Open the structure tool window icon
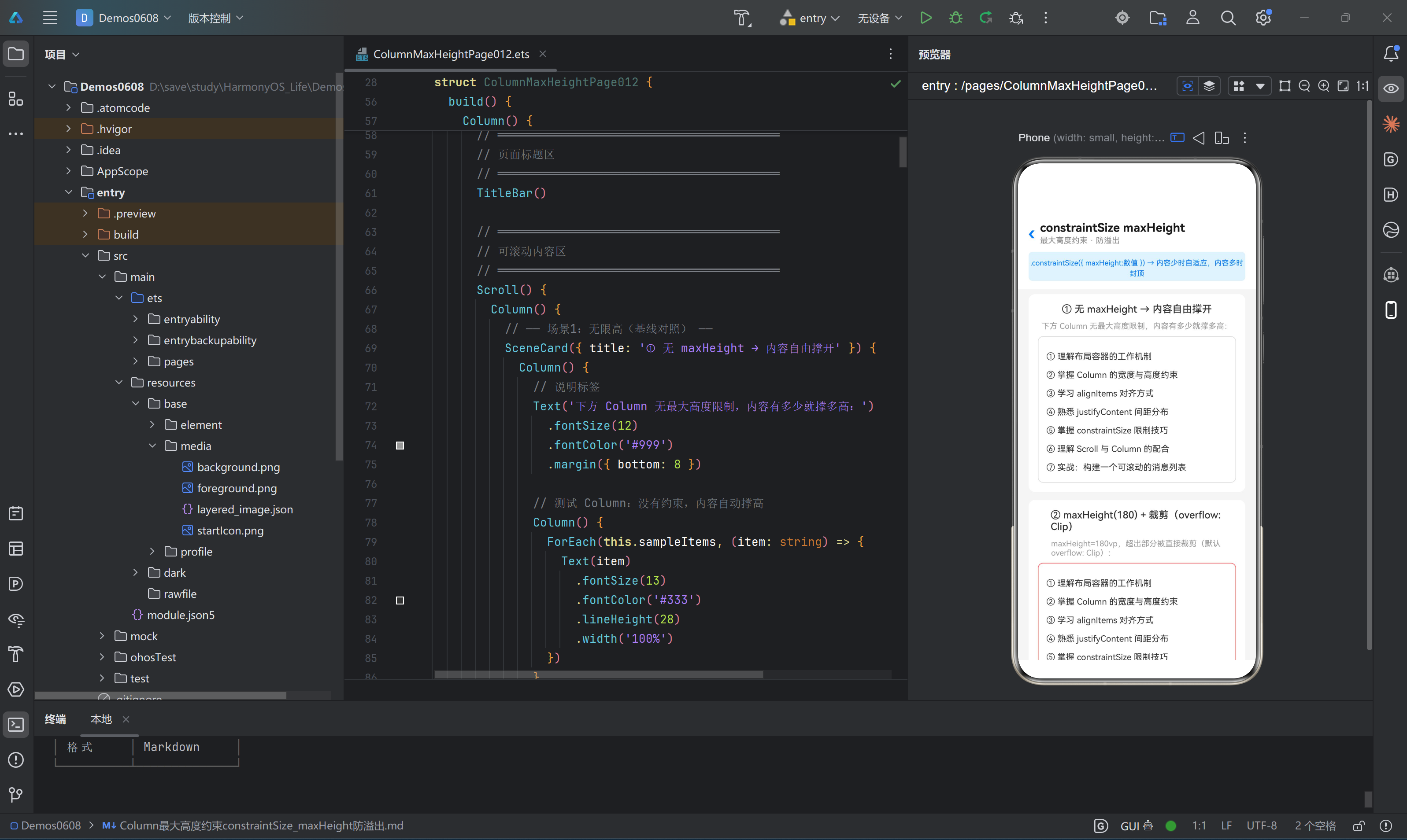Viewport: 1407px width, 840px height. (16, 99)
